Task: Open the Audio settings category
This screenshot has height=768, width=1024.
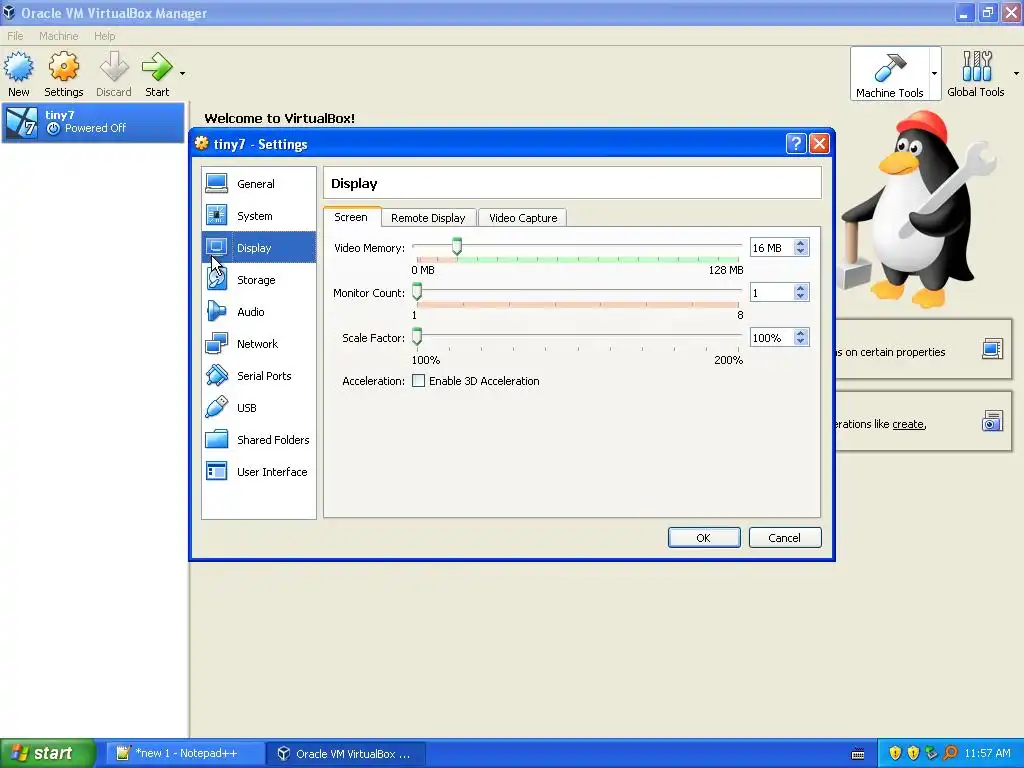Action: tap(259, 312)
